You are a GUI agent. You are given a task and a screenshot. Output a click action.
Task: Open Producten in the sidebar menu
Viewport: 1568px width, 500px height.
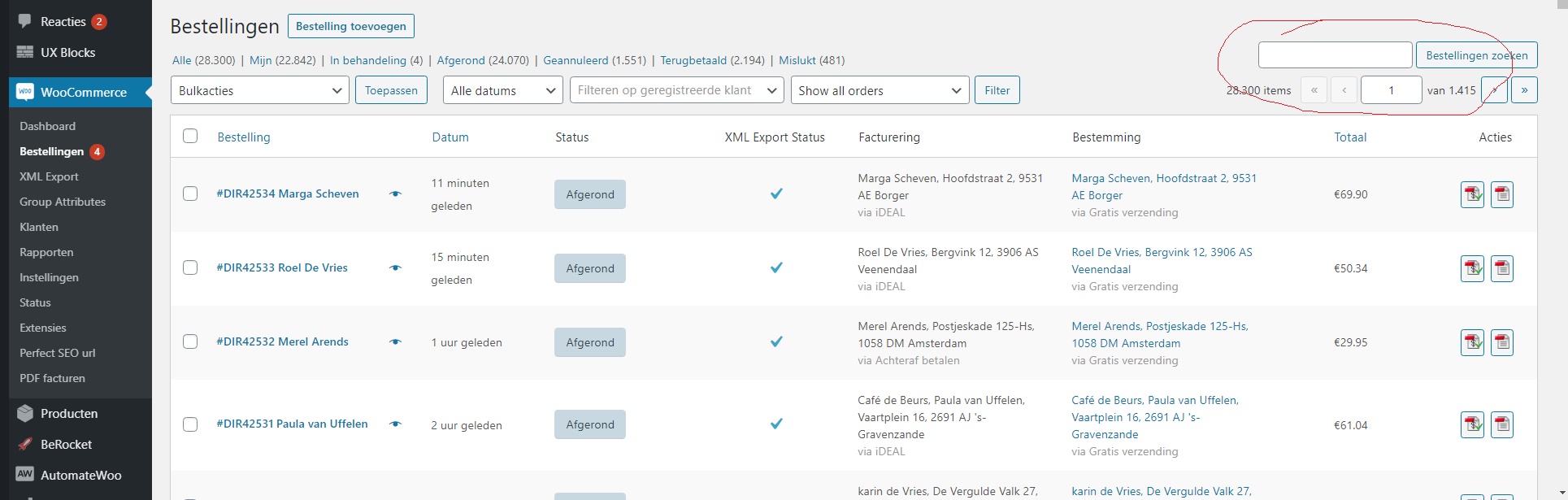tap(69, 413)
